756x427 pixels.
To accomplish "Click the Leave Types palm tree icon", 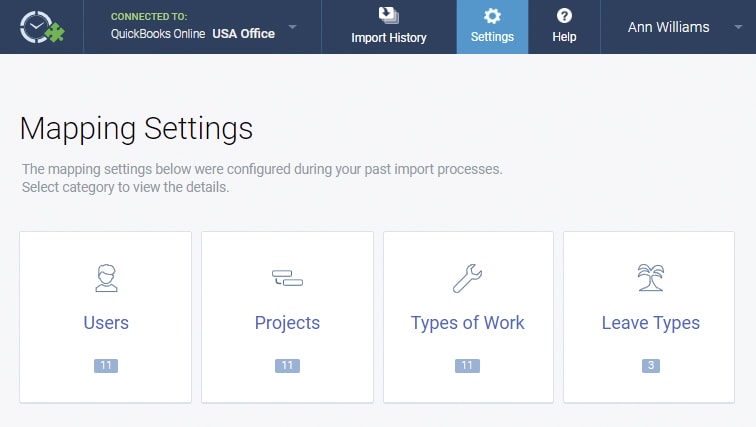I will (x=651, y=278).
